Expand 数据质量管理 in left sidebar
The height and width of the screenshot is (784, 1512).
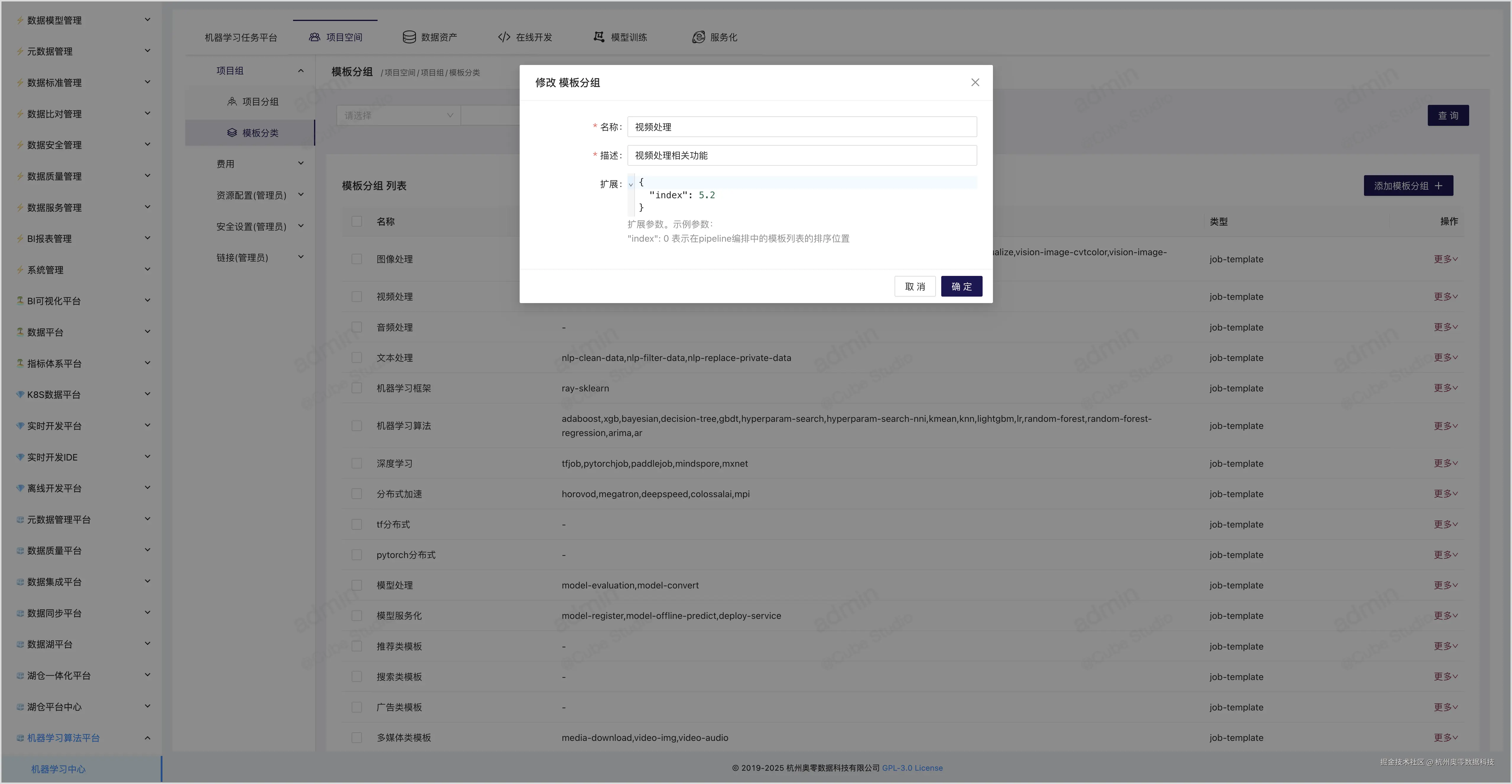(82, 176)
